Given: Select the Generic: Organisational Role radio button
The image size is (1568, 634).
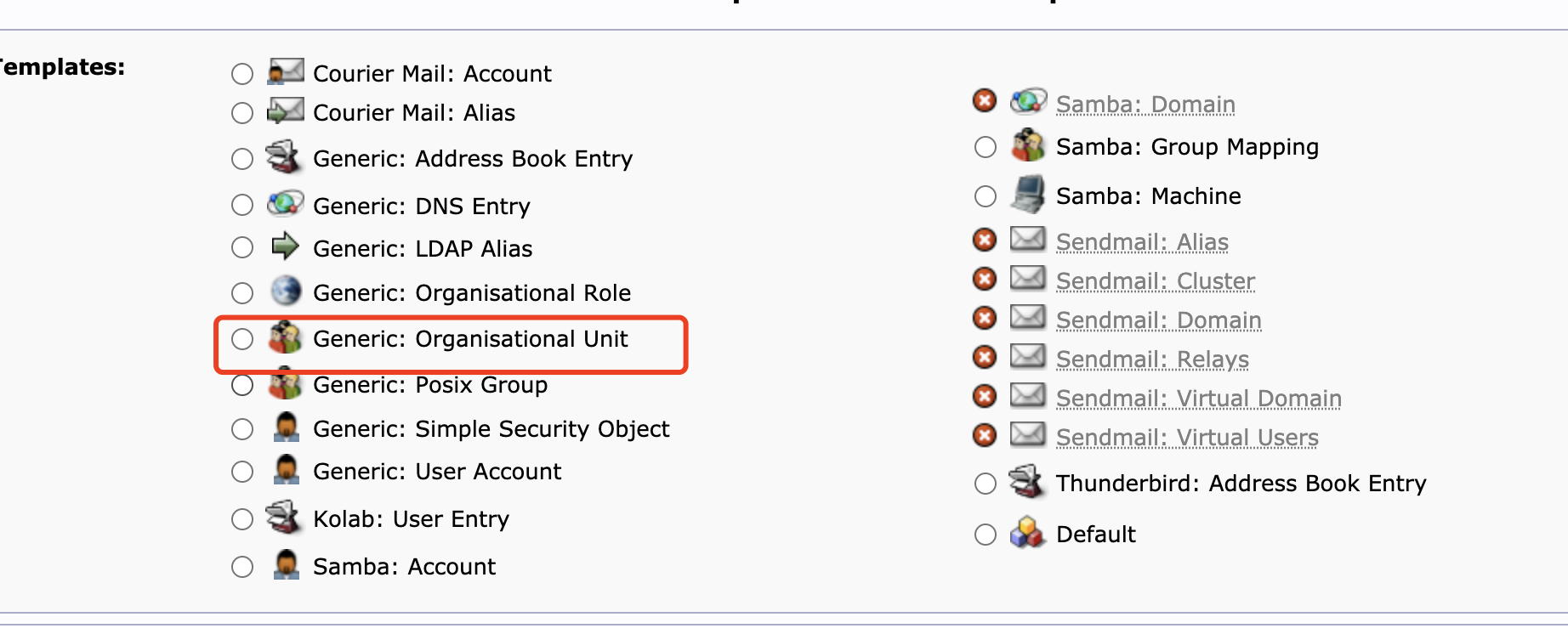Looking at the screenshot, I should coord(242,293).
